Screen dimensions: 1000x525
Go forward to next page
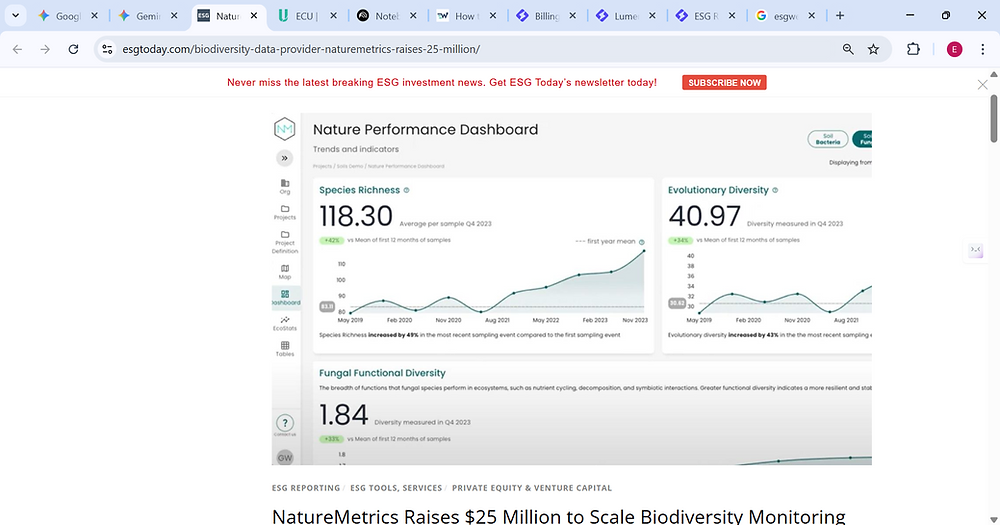coord(45,49)
